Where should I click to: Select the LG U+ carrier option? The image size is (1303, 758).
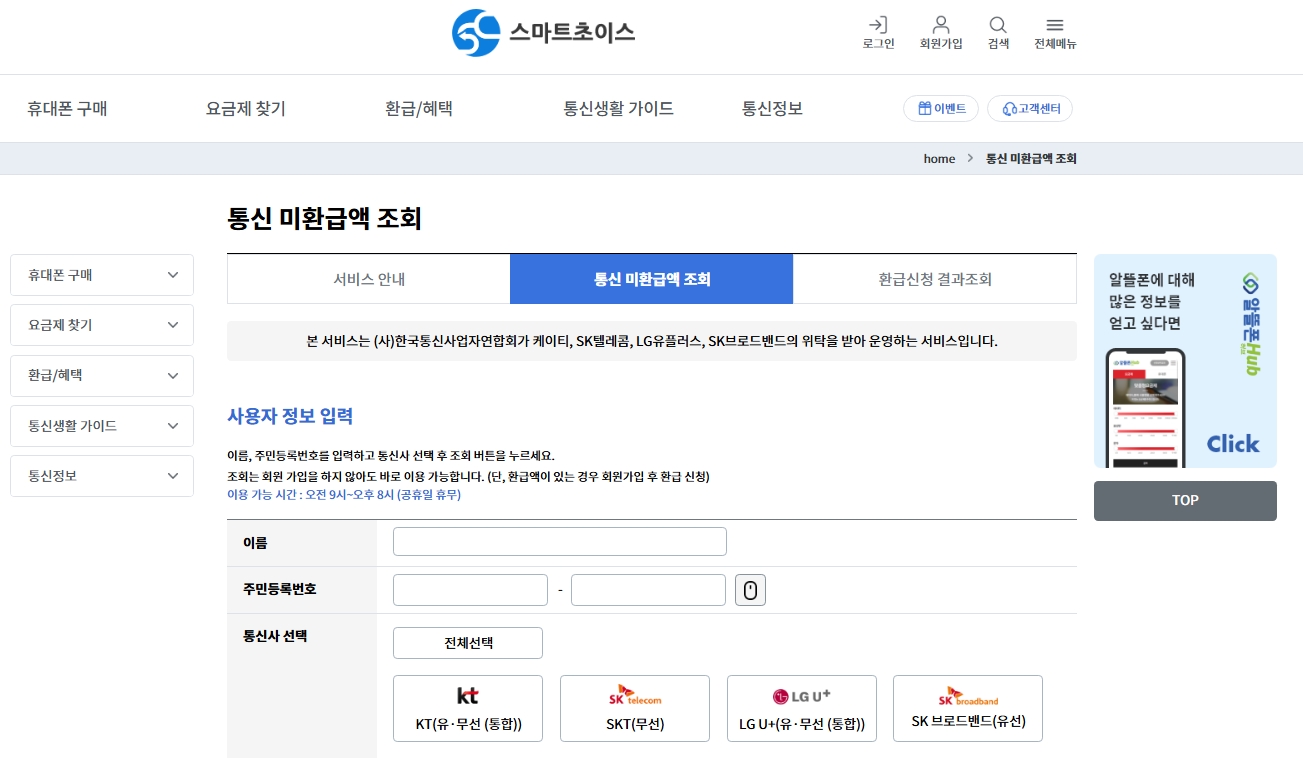point(801,708)
